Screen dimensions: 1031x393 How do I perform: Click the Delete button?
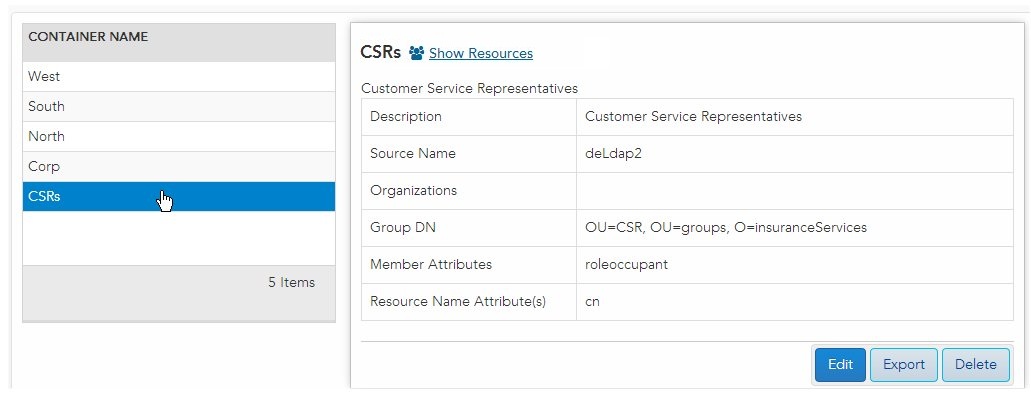point(976,365)
